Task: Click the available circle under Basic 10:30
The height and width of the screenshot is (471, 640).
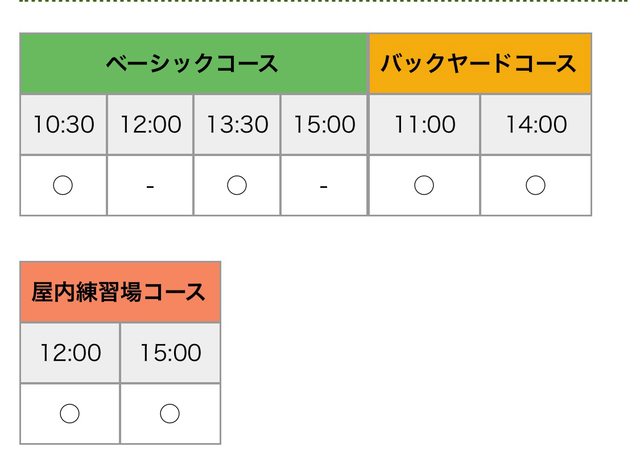Action: [62, 185]
